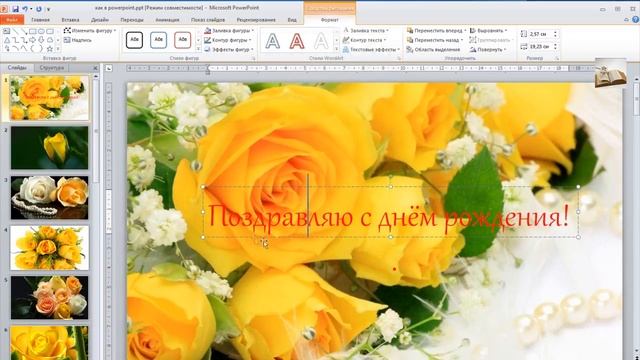Open Текстовые эффекты dropdown
Screen dimensions: 640x360
tap(372, 49)
